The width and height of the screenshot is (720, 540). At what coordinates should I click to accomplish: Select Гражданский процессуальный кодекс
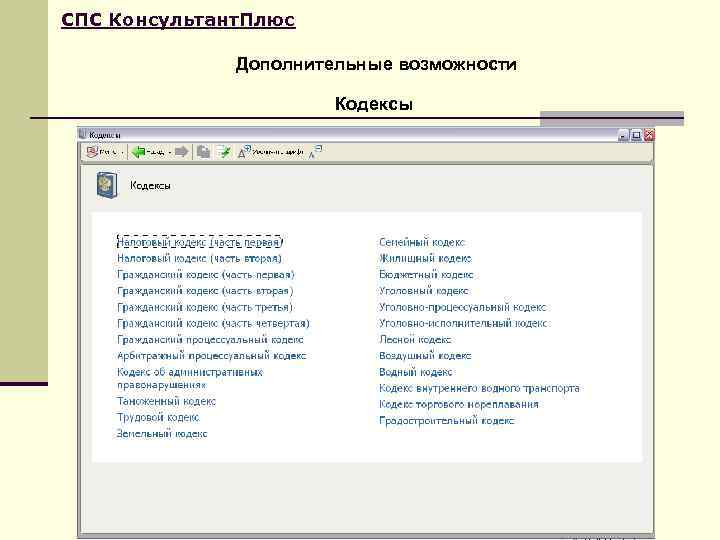(210, 339)
